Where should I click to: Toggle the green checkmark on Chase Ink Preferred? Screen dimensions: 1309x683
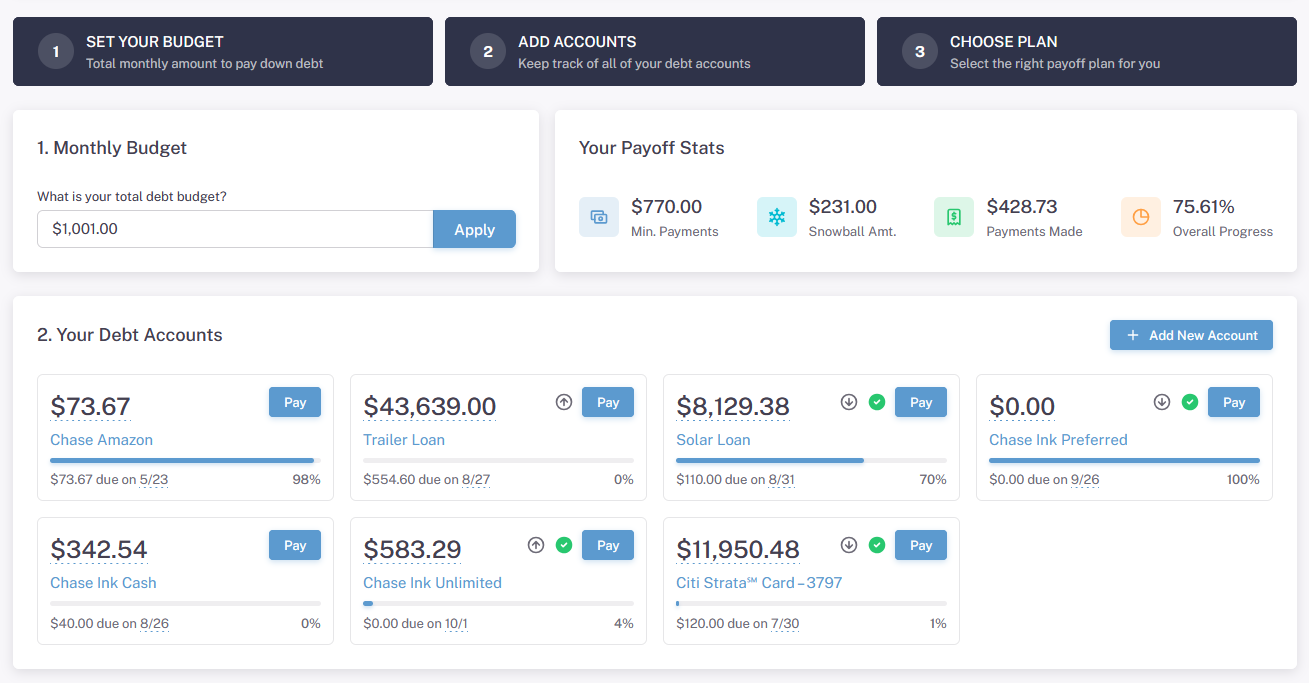tap(1190, 402)
